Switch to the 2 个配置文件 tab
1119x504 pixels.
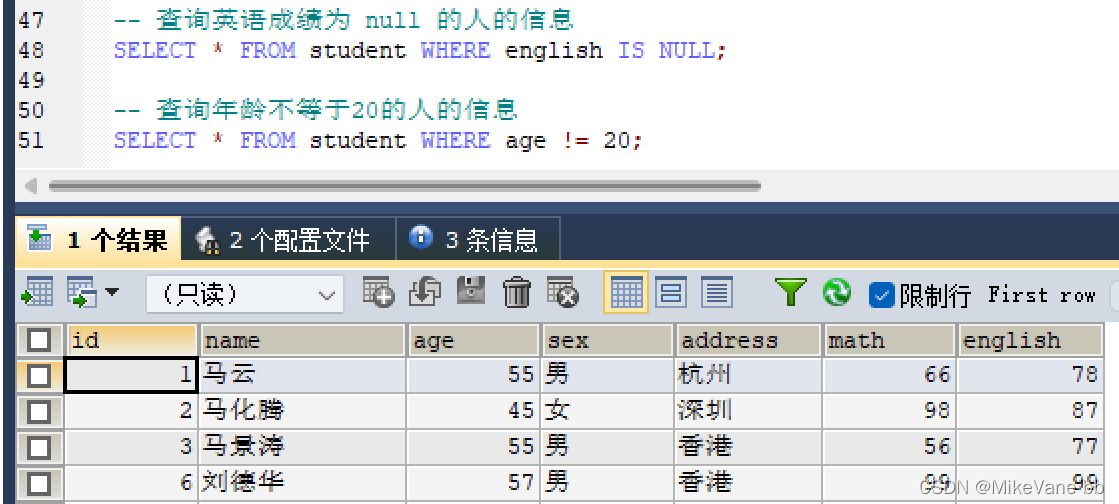288,239
